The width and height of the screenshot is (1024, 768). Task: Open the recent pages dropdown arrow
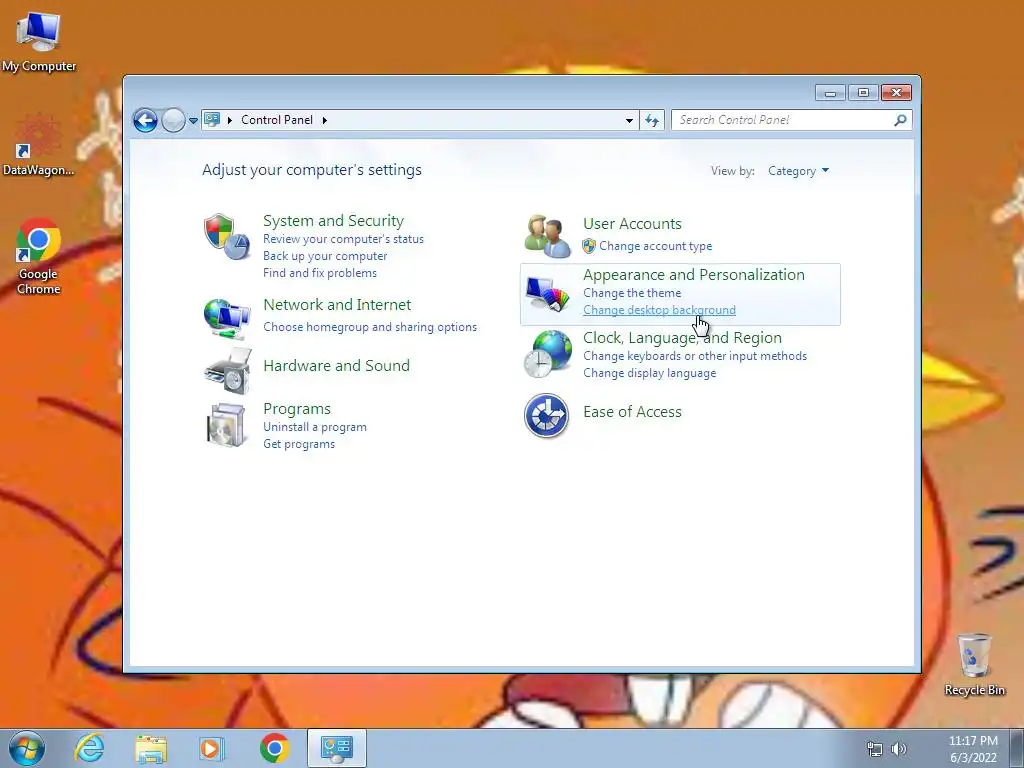[x=193, y=121]
